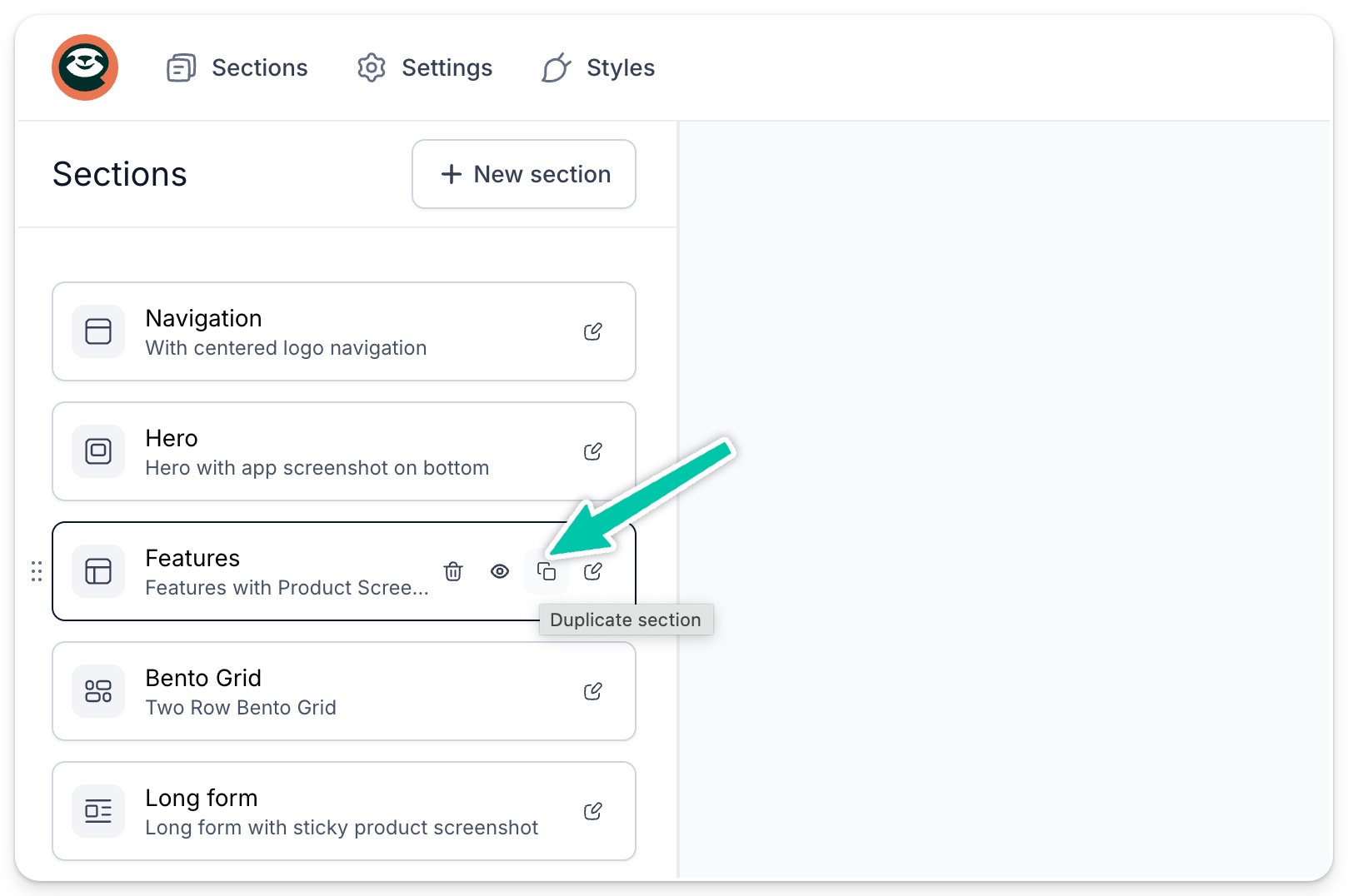
Task: Edit the Navigation section
Action: click(x=593, y=331)
